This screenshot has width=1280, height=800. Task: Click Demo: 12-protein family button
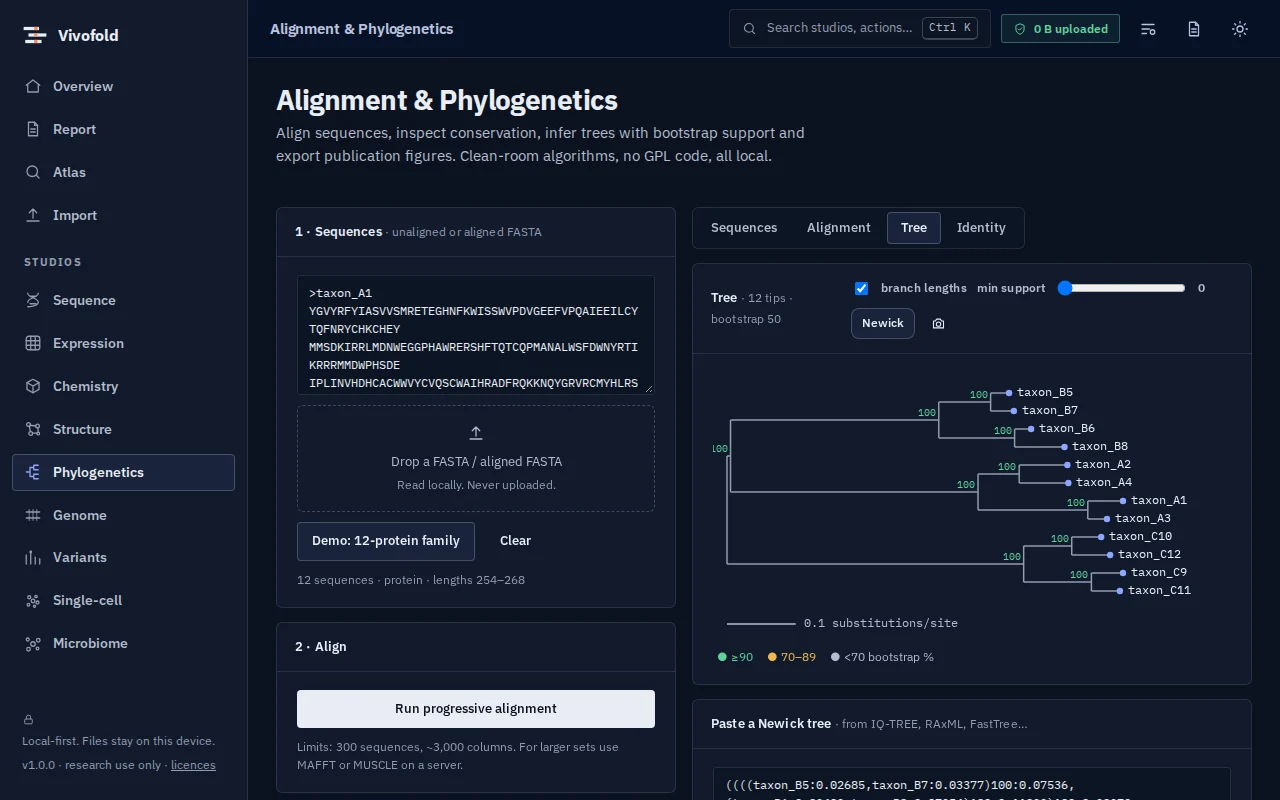pos(386,541)
